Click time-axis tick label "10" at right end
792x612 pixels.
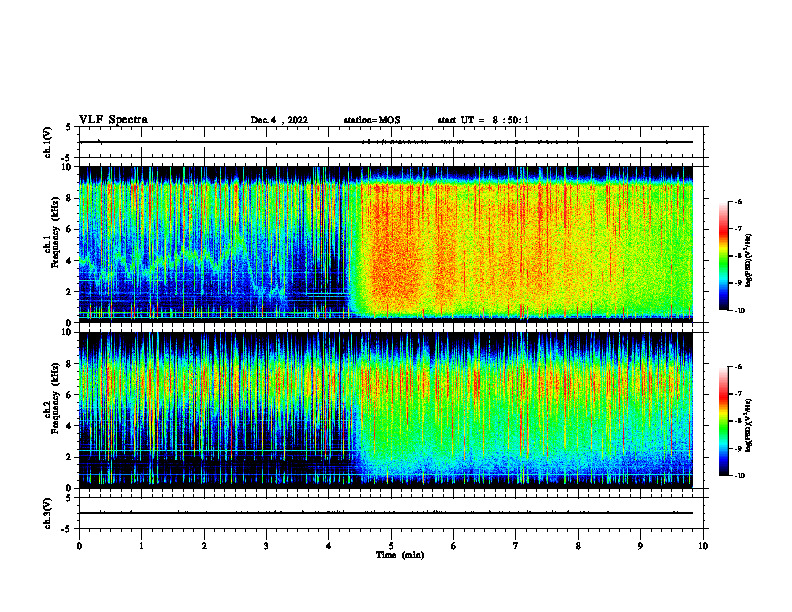coord(703,546)
